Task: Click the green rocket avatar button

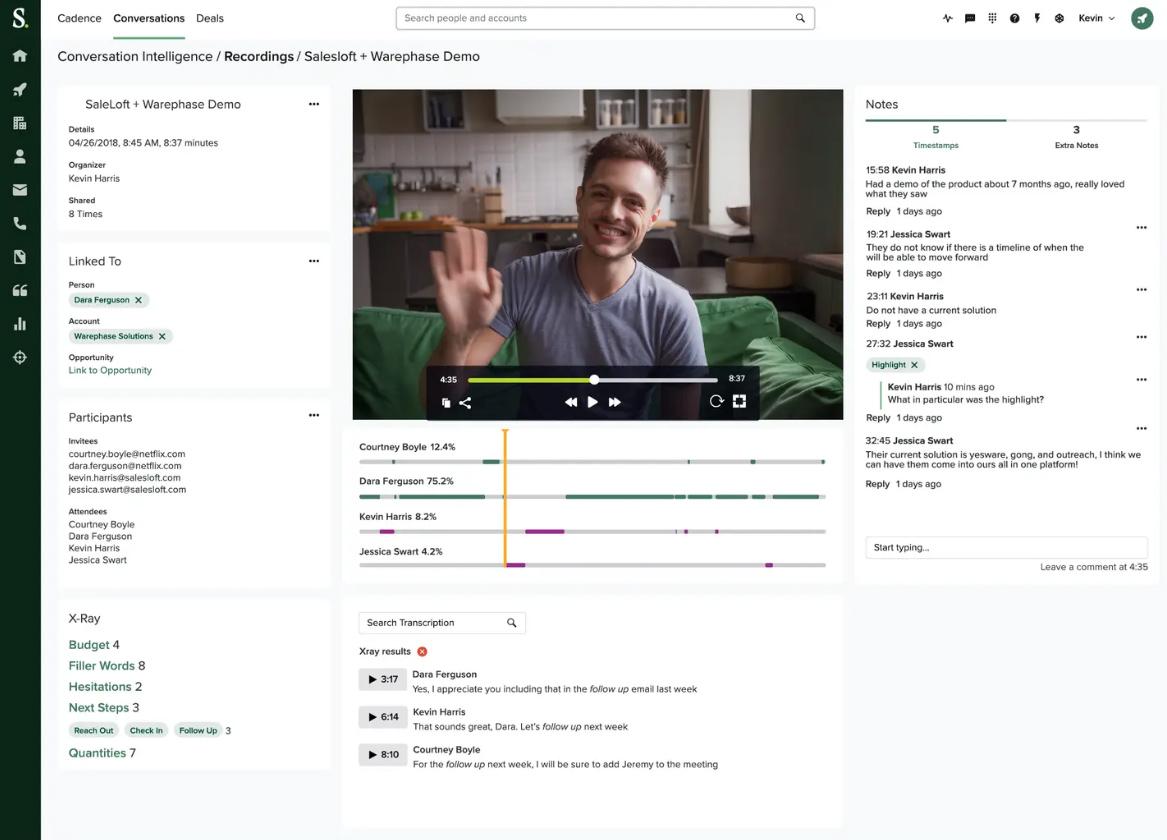Action: click(1142, 18)
